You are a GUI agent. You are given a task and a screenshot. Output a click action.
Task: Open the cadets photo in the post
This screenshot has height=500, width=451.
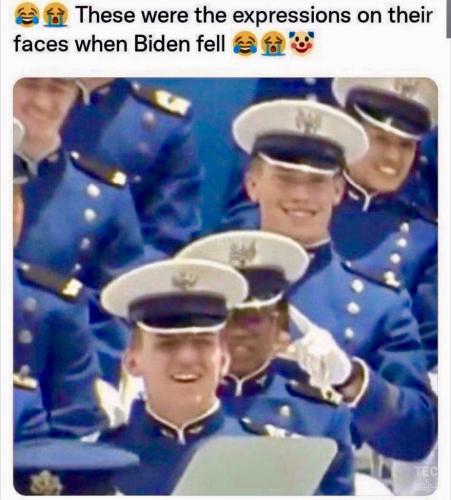(225, 286)
